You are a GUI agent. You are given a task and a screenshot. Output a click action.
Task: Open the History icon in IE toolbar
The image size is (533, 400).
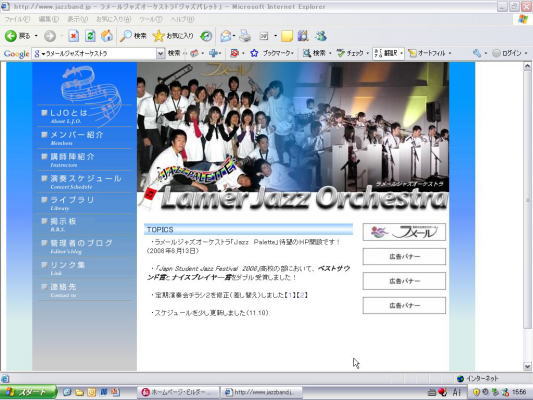206,36
